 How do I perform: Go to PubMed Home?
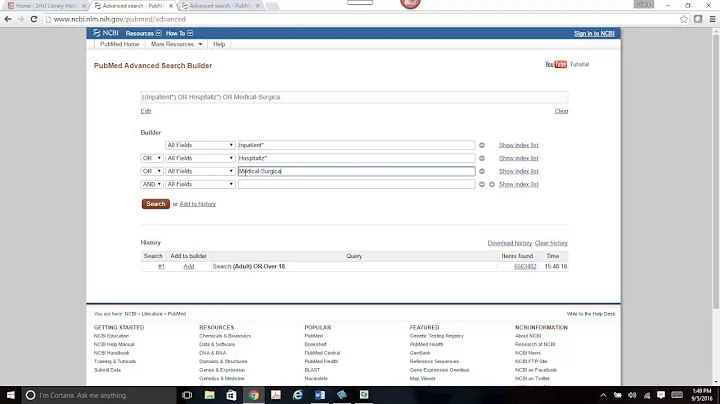(119, 44)
